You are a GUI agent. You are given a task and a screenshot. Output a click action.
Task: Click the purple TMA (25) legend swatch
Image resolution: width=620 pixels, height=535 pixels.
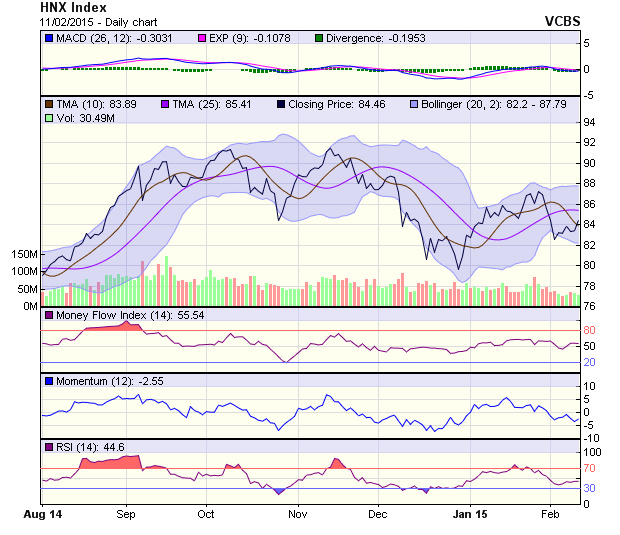click(165, 104)
